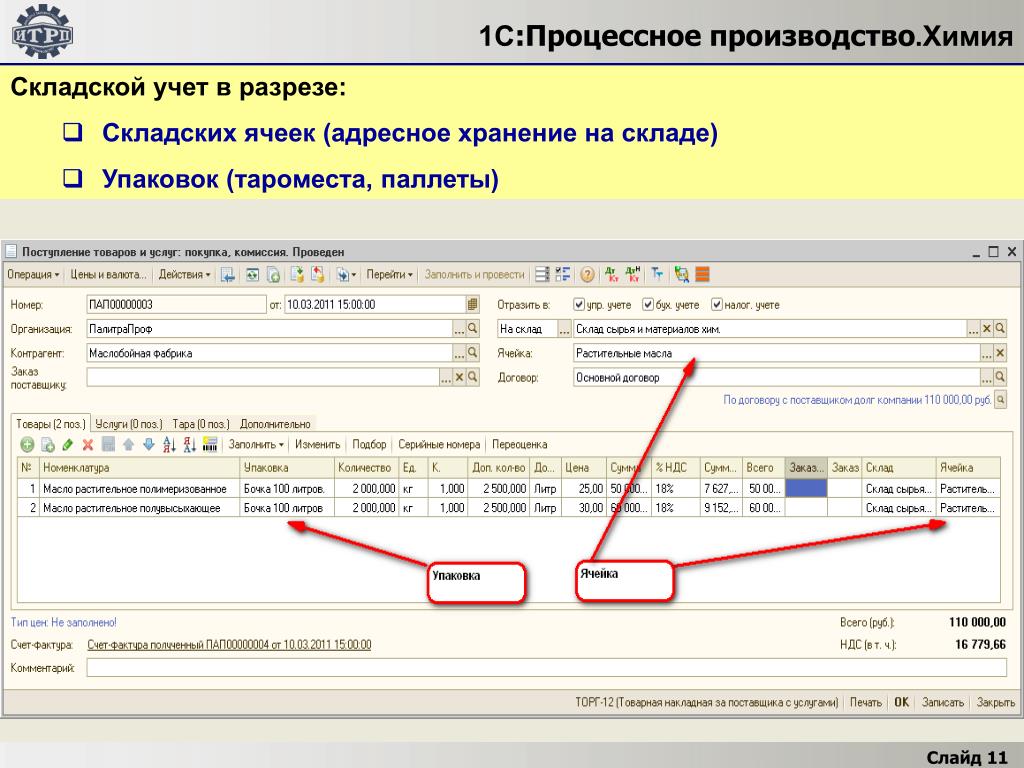
Task: Switch to the Товары (2 поз.) tab
Action: click(51, 424)
